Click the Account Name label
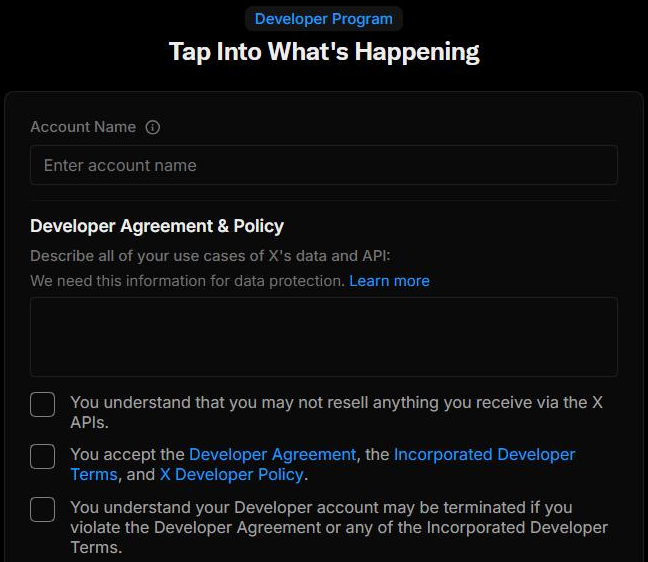 tap(83, 127)
